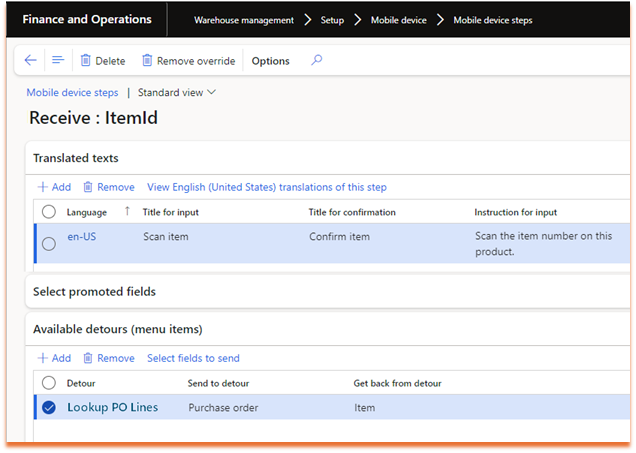636x453 pixels.
Task: Click Add plus in Available detours
Action: (x=43, y=358)
